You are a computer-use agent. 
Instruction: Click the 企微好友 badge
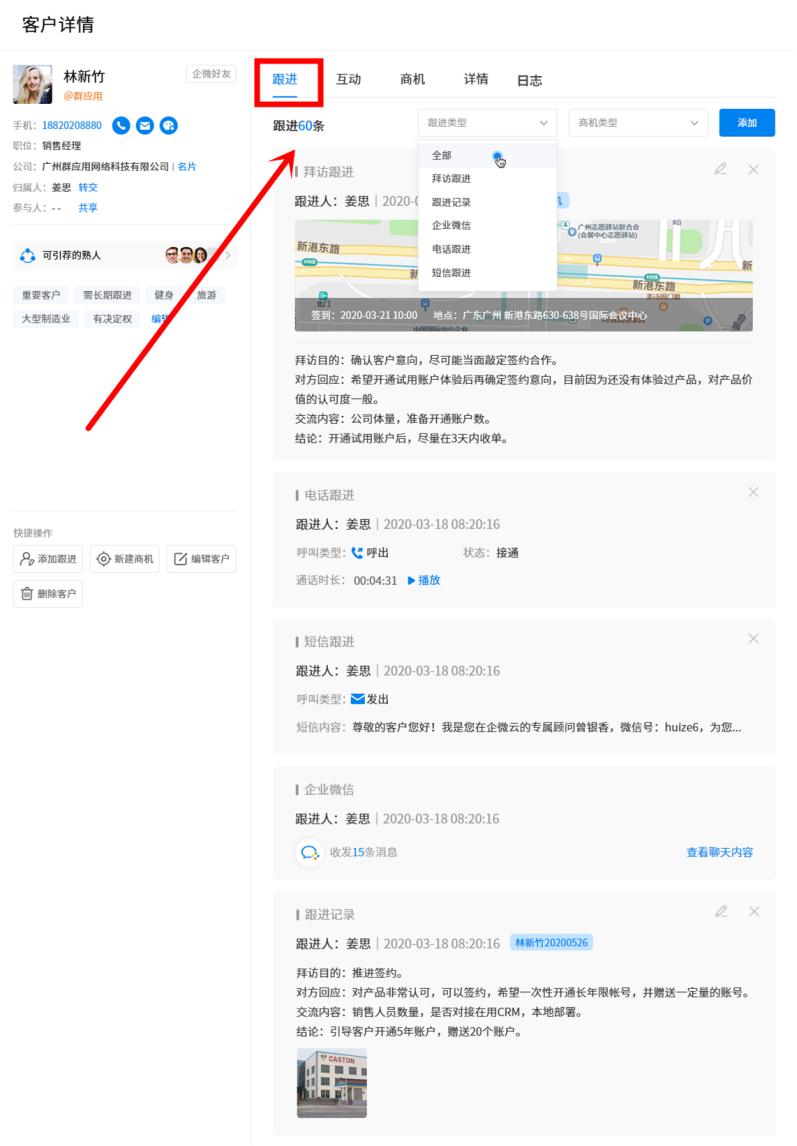coord(211,74)
